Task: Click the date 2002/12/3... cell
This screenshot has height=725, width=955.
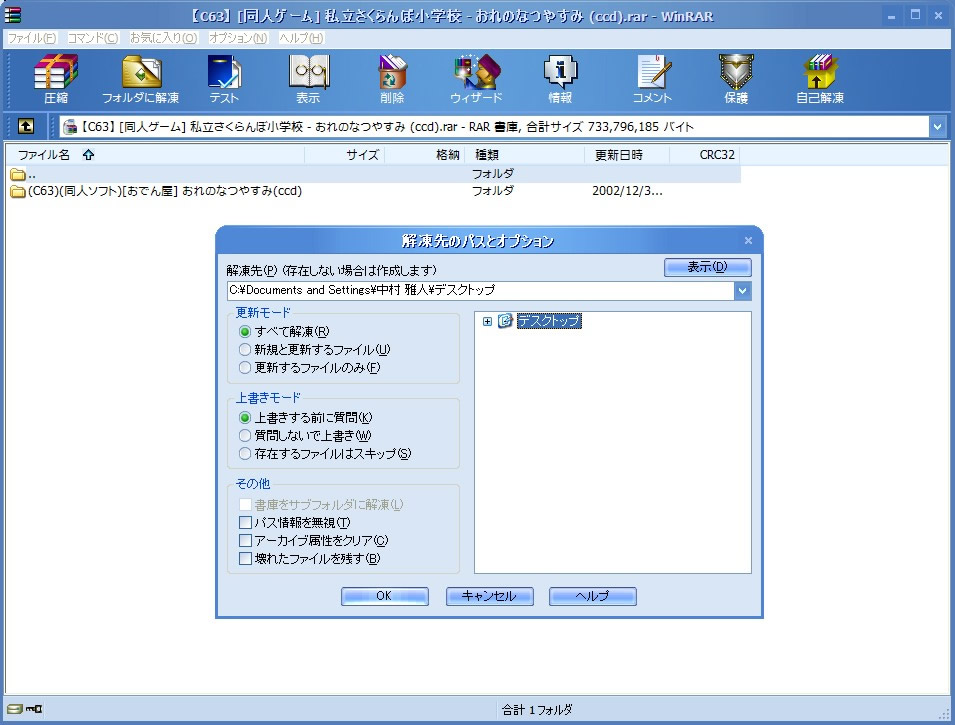Action: click(627, 191)
